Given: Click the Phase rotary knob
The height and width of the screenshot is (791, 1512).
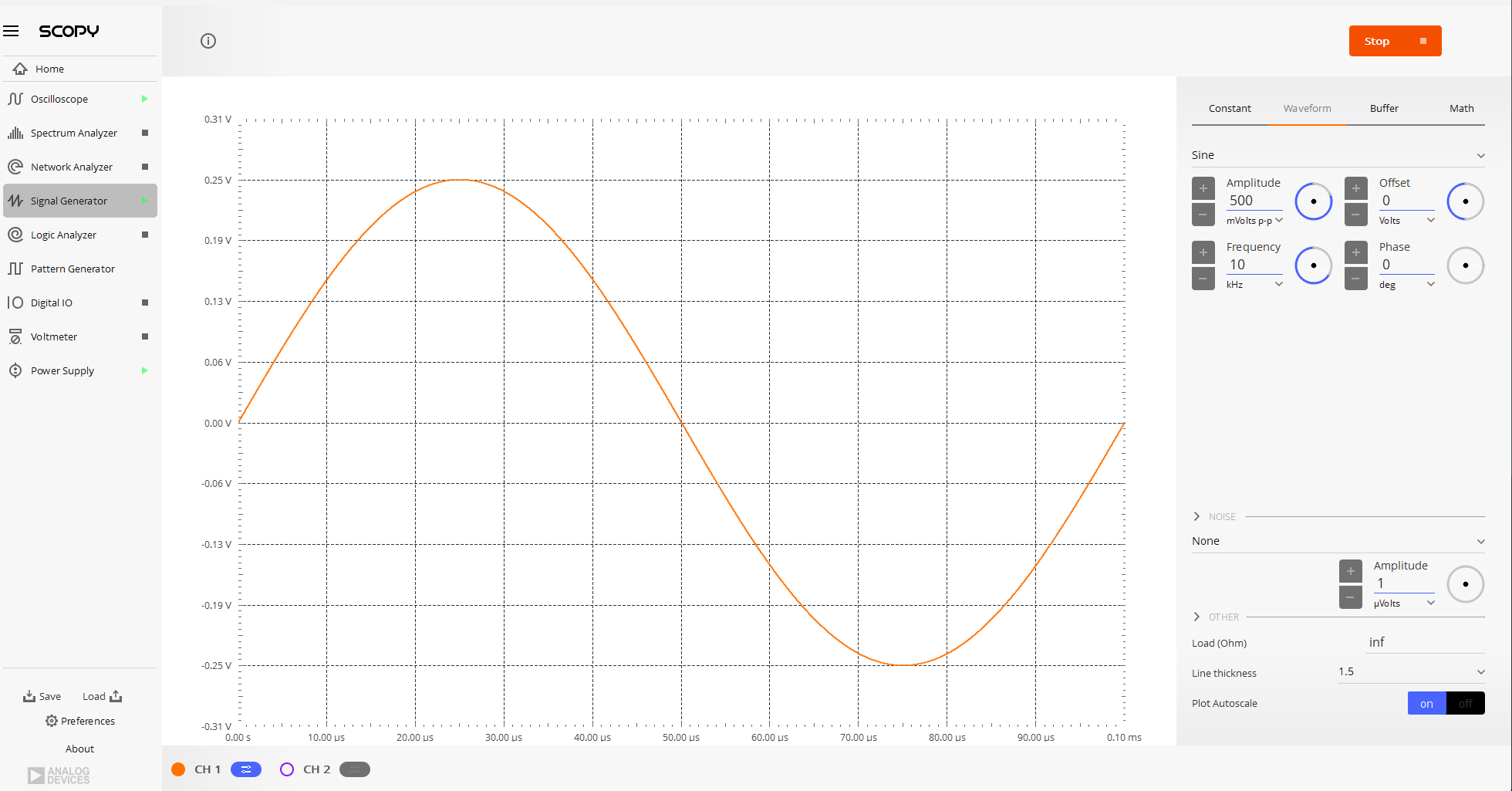Looking at the screenshot, I should click(1465, 265).
